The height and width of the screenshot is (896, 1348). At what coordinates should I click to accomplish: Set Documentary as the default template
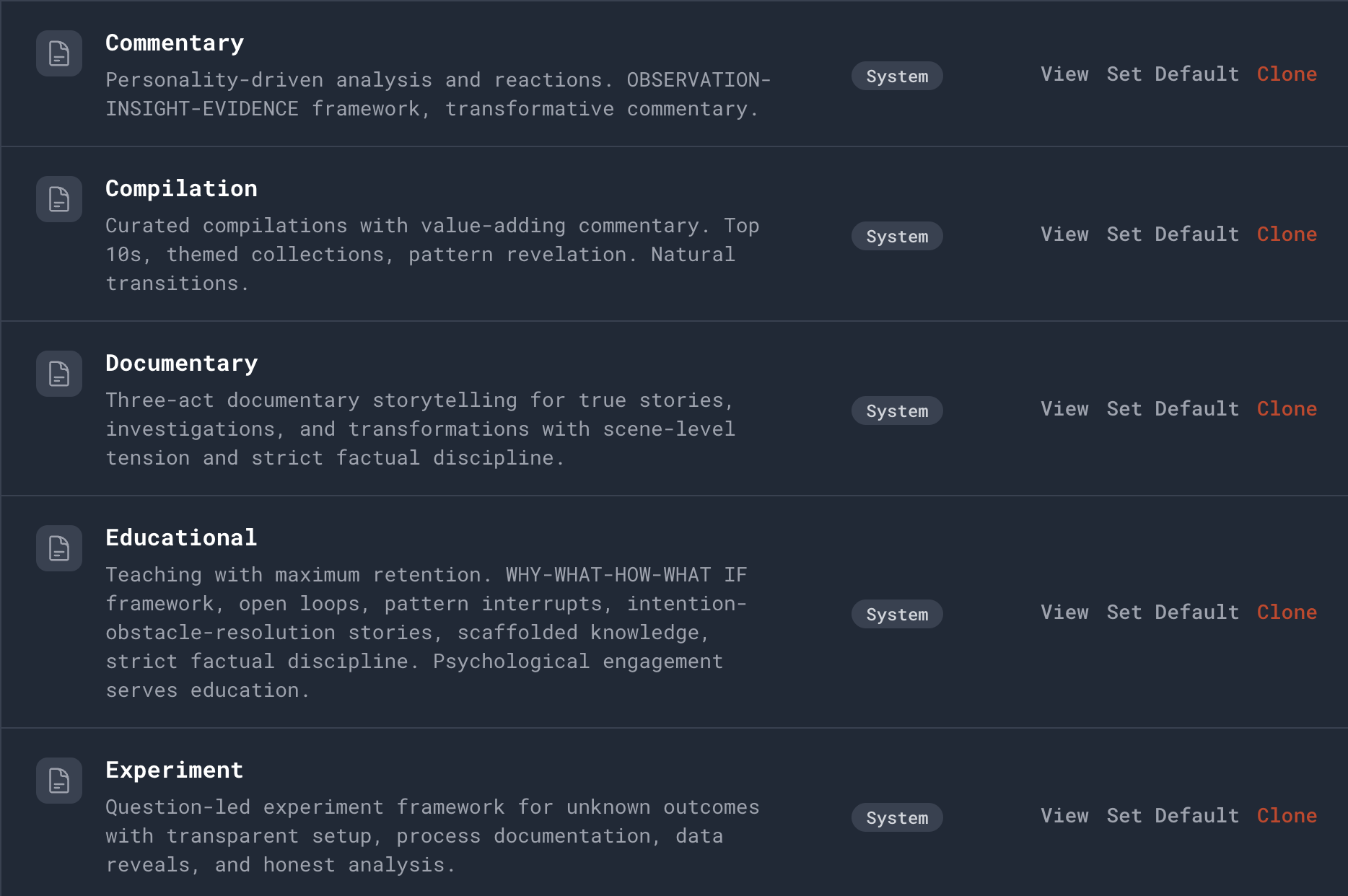coord(1173,408)
